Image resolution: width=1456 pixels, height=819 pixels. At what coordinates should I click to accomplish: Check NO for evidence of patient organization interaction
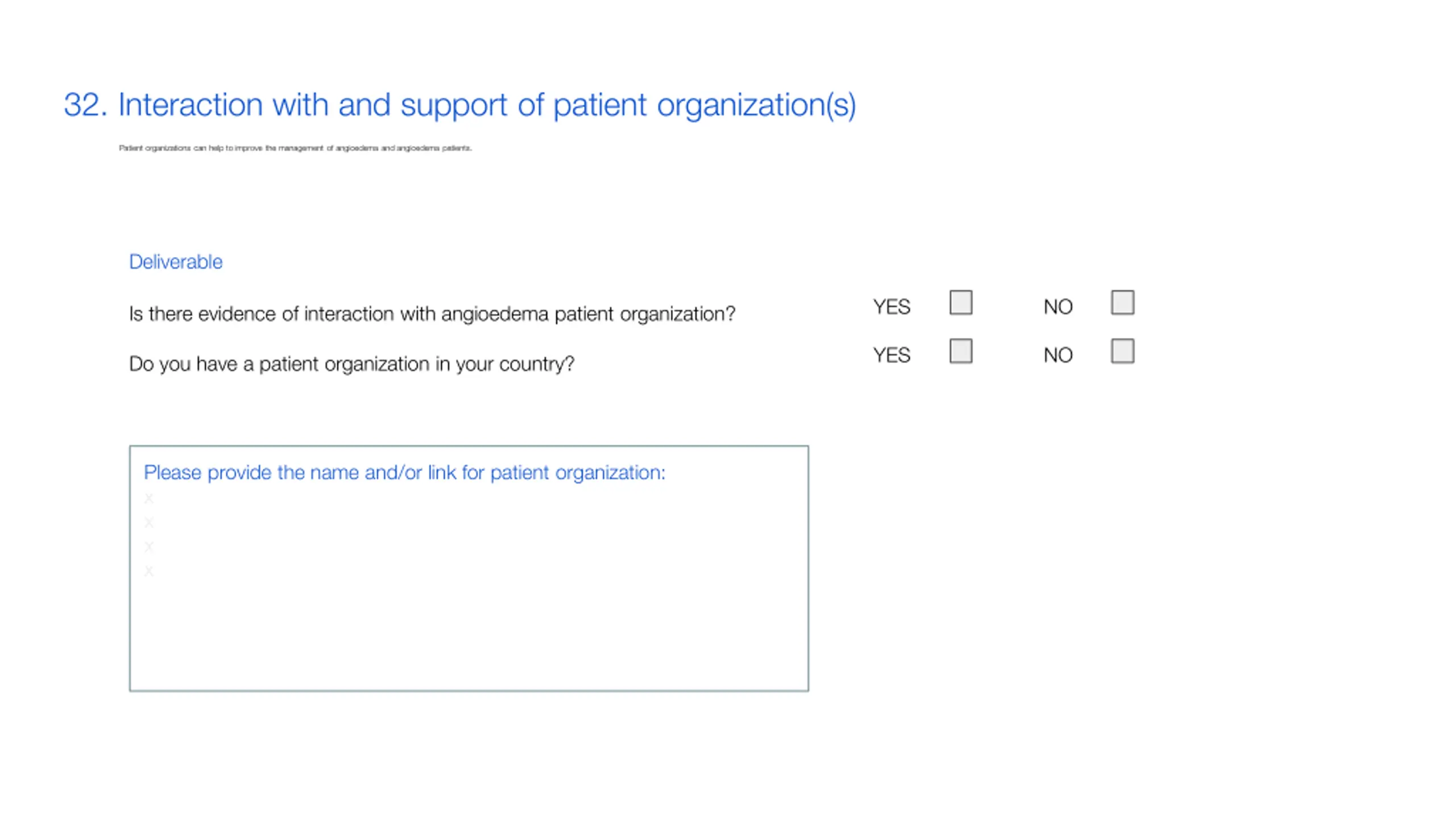[x=1122, y=303]
